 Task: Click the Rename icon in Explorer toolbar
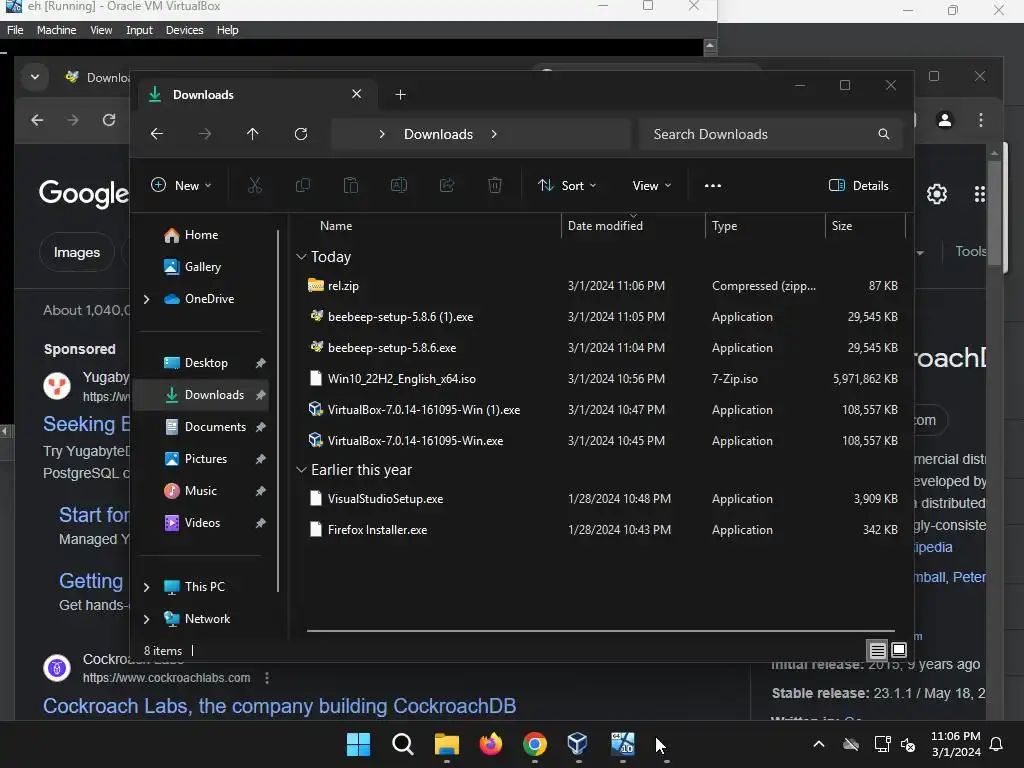[399, 185]
